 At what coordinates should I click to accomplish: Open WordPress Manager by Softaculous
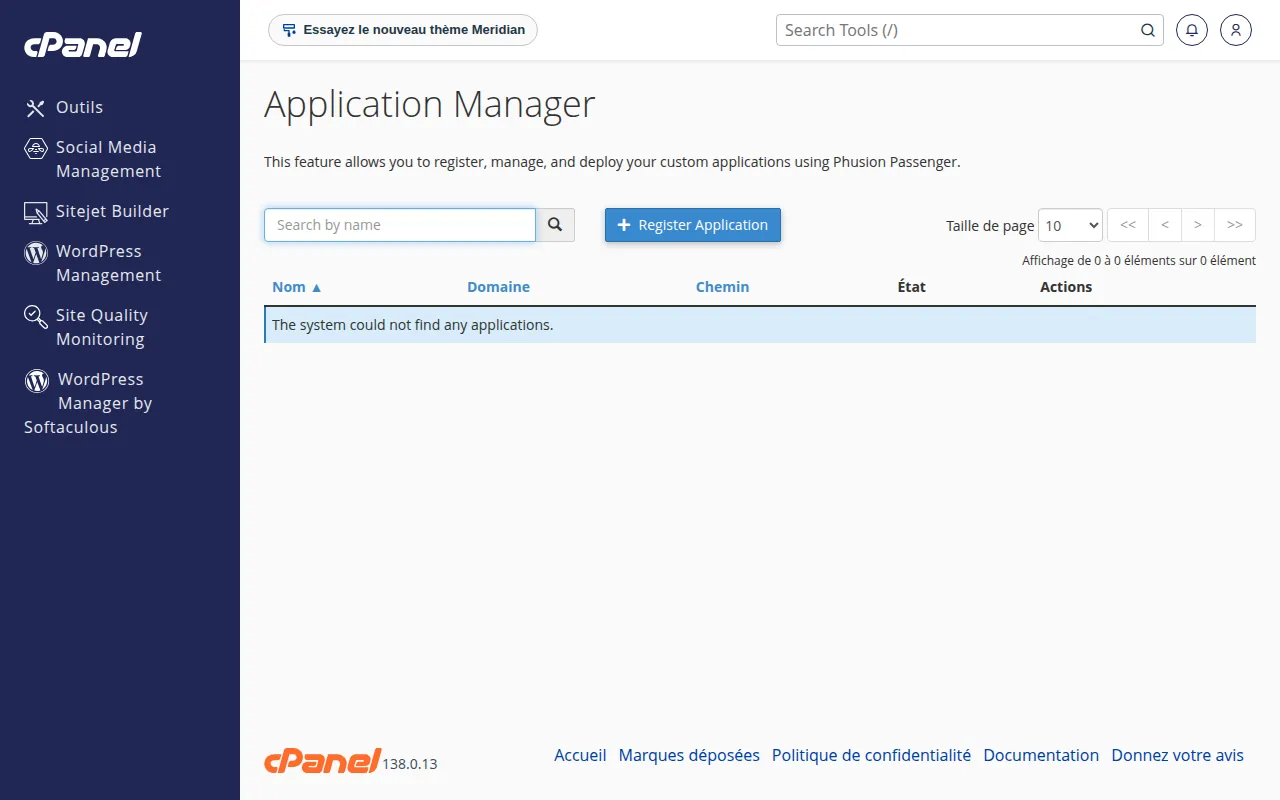88,403
